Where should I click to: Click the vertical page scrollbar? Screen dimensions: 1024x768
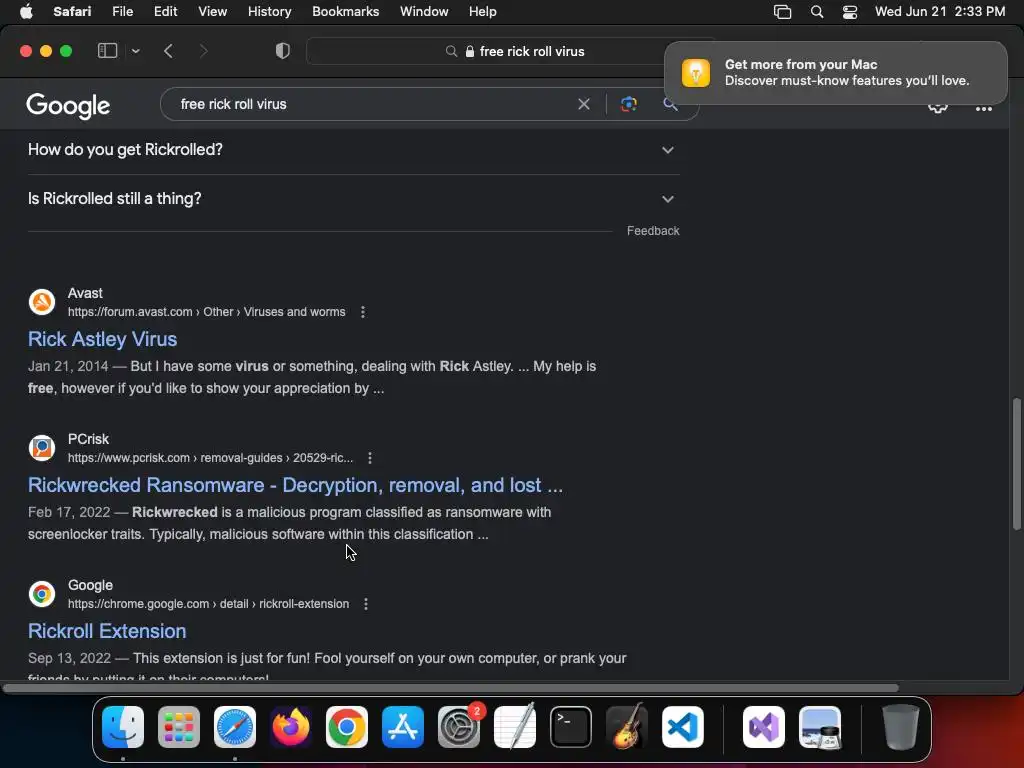[1016, 464]
